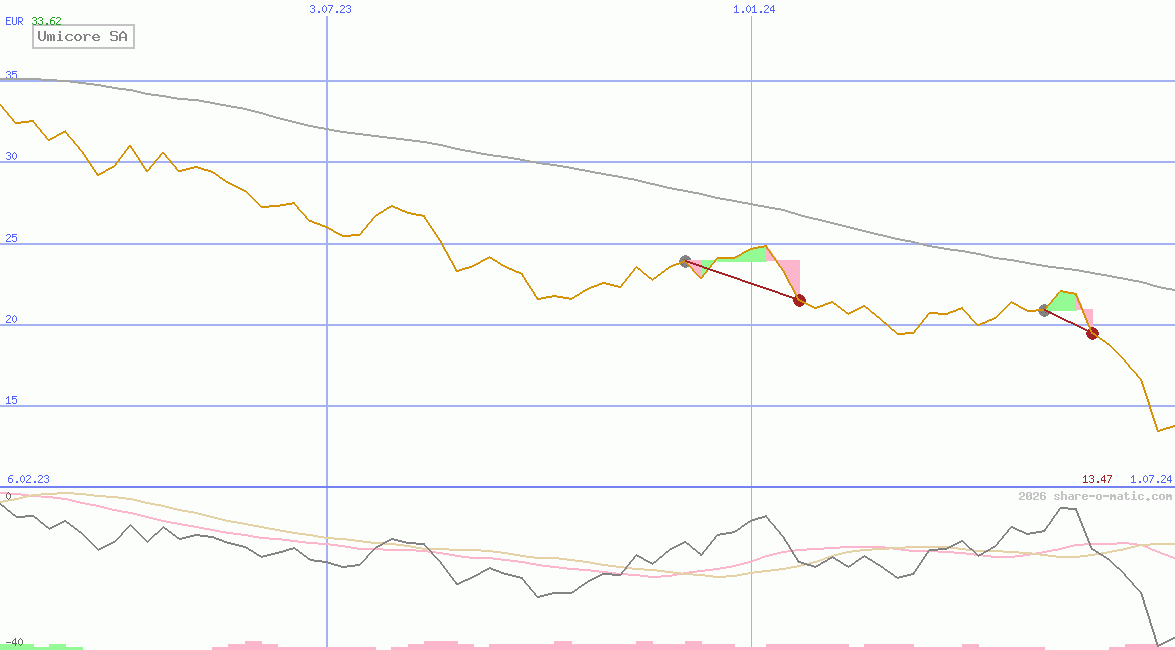Click the 6.02.23 start date label

(x=28, y=480)
